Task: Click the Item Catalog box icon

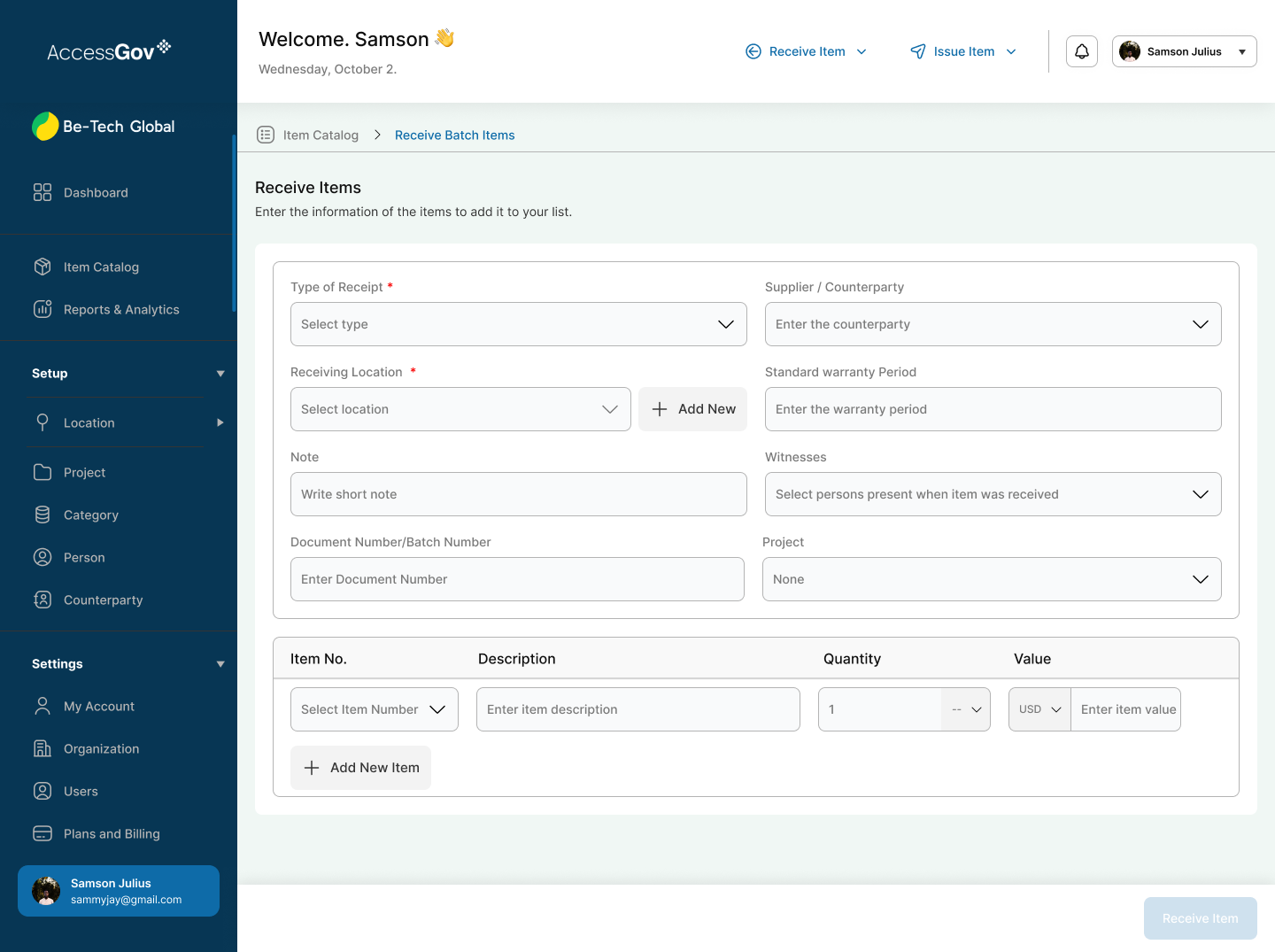Action: point(42,267)
